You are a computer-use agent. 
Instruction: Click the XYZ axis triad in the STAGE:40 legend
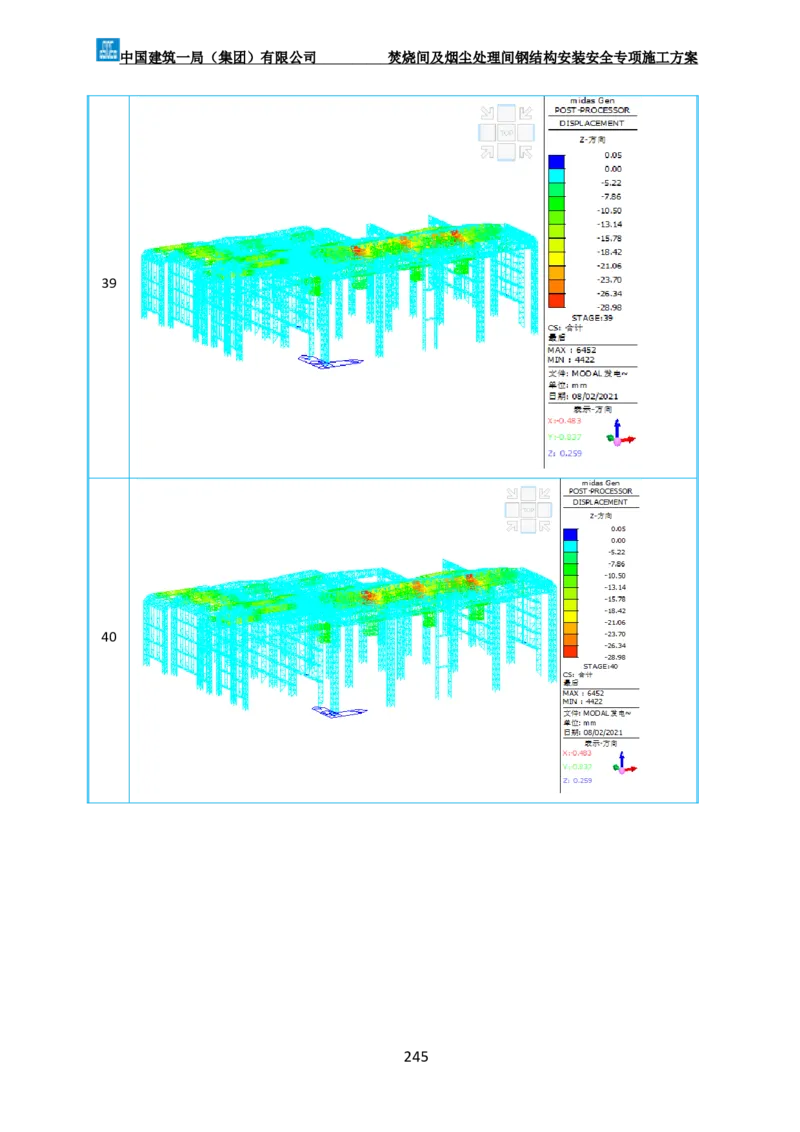coord(625,762)
